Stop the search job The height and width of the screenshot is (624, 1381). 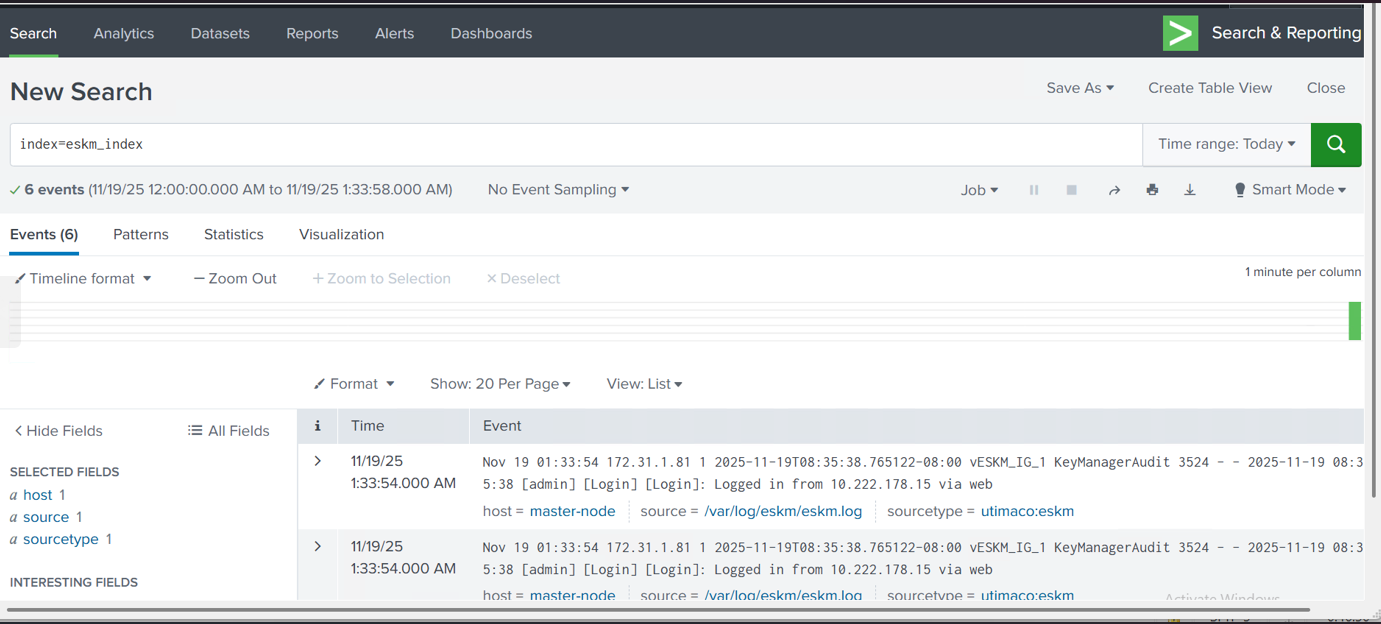click(1072, 190)
